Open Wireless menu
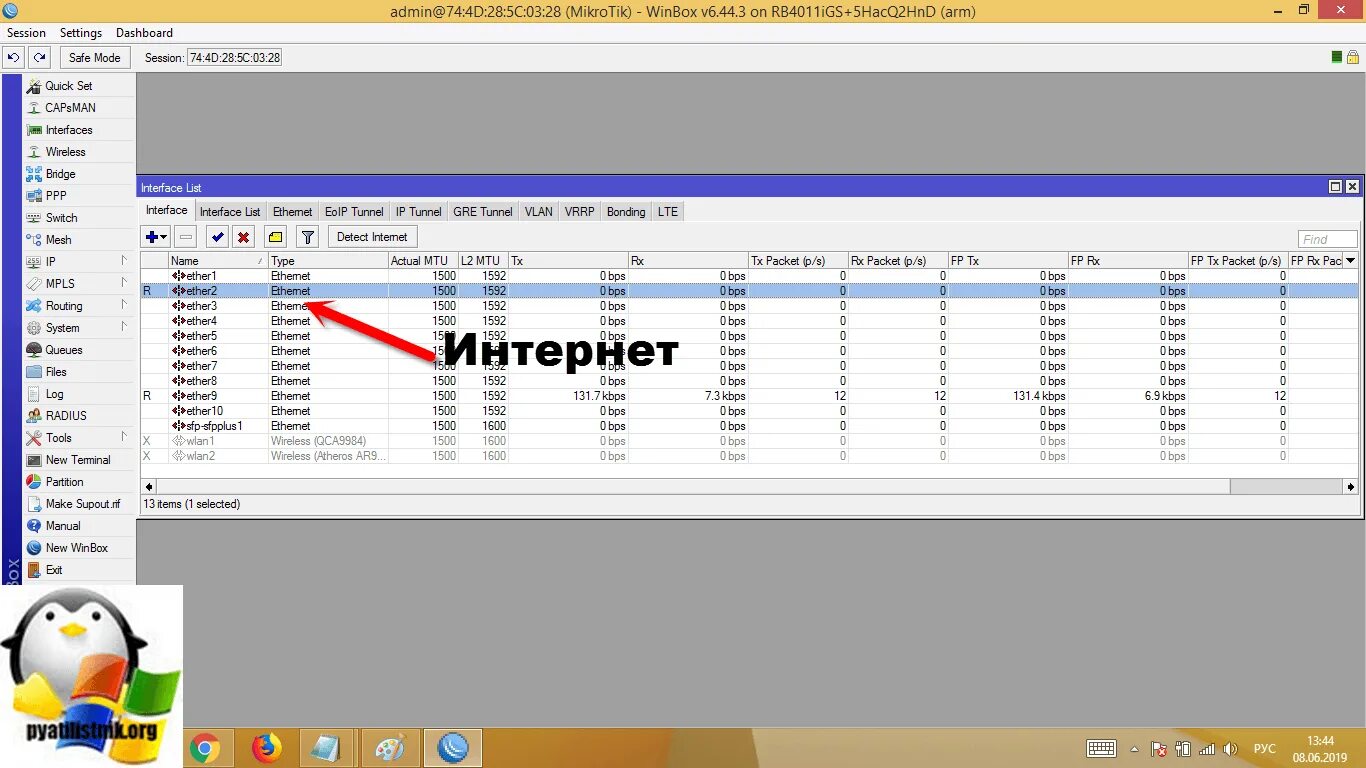1366x768 pixels. coord(66,152)
